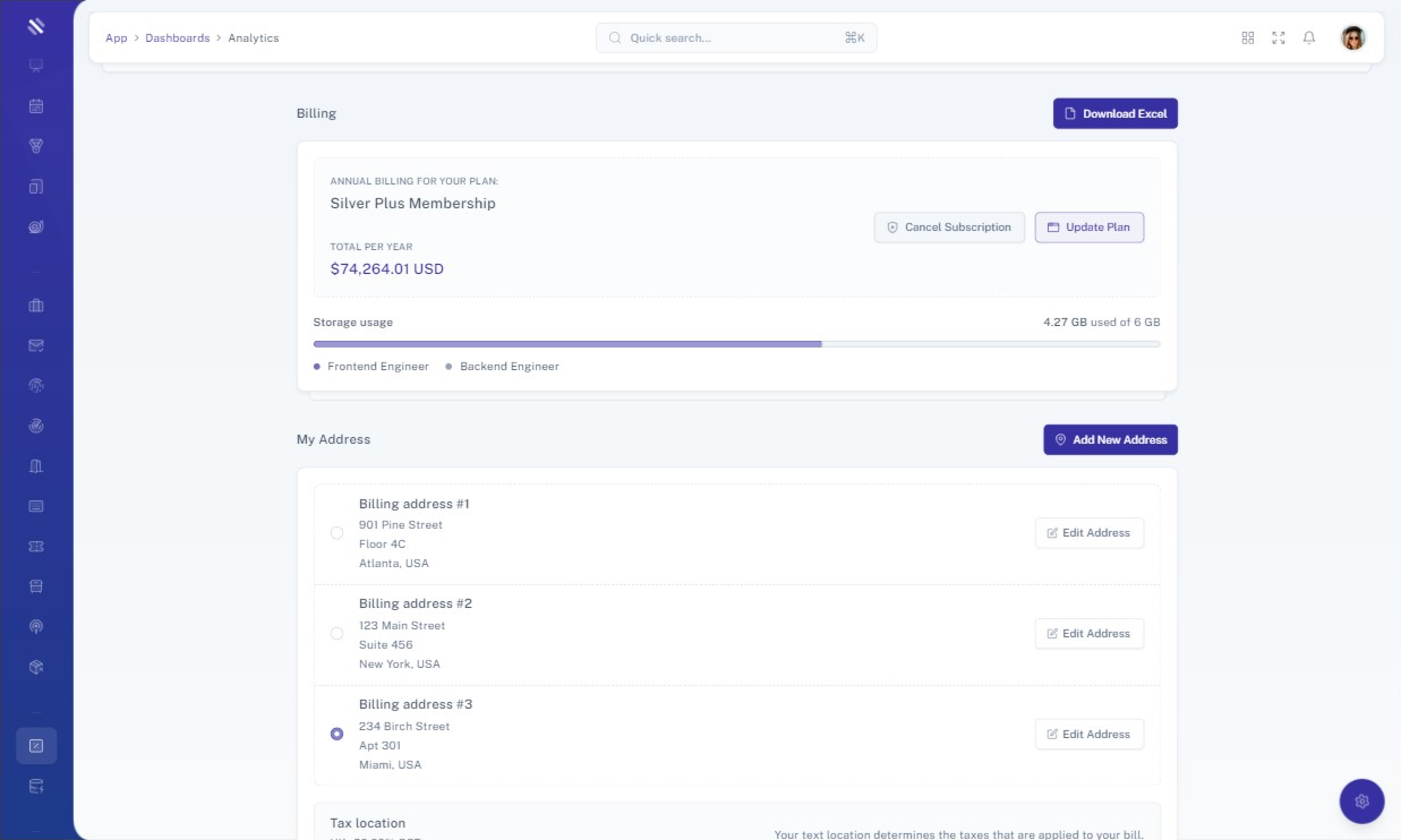Viewport: 1401px width, 840px height.
Task: Click the Update Plan button
Action: (x=1089, y=228)
